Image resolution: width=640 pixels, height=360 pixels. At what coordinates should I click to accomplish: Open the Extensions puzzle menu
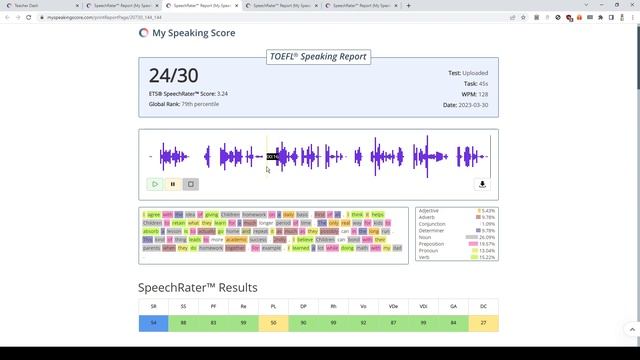tap(600, 18)
